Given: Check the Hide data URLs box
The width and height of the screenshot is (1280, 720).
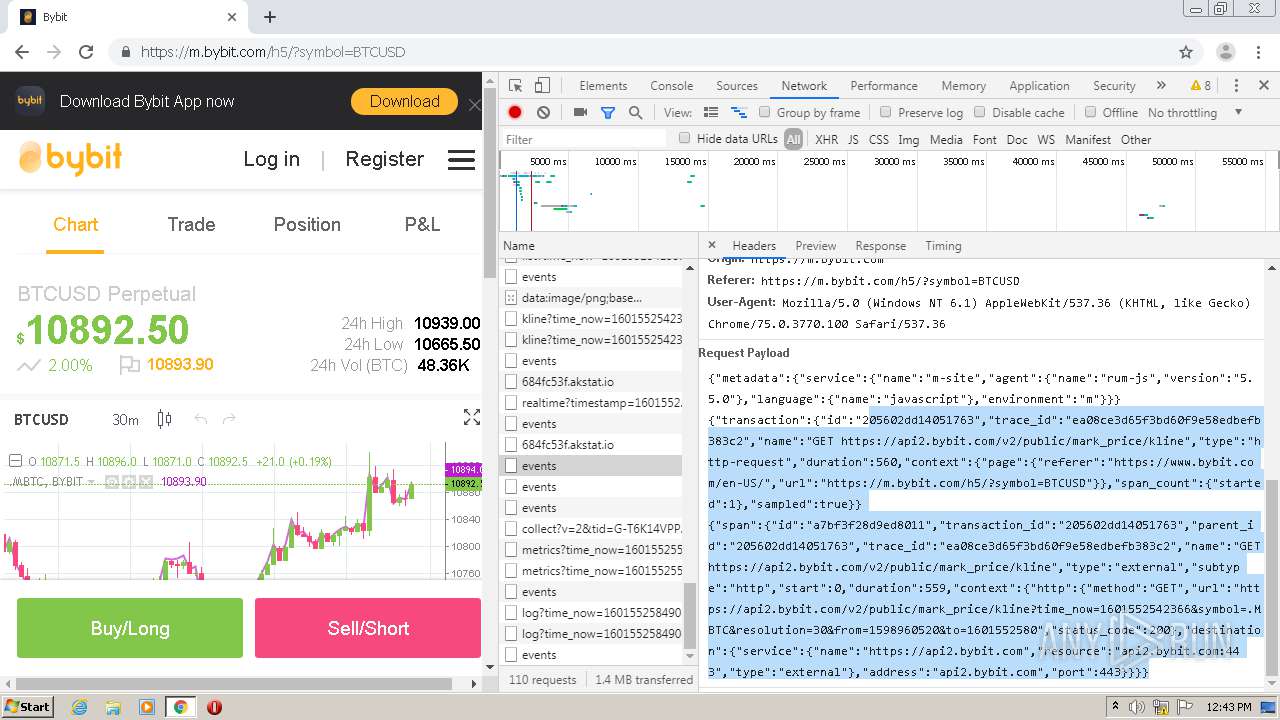Looking at the screenshot, I should [x=684, y=138].
